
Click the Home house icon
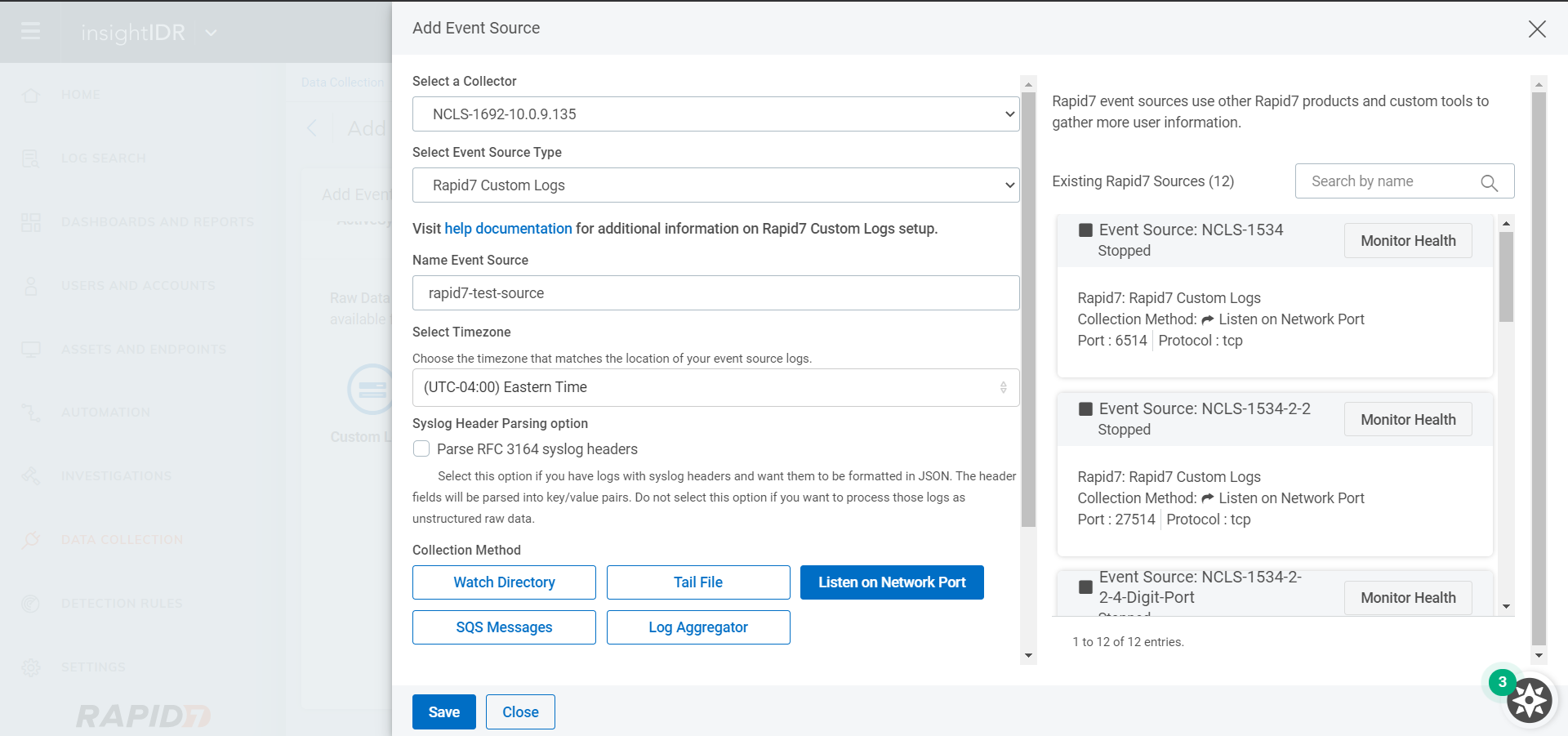[x=31, y=95]
